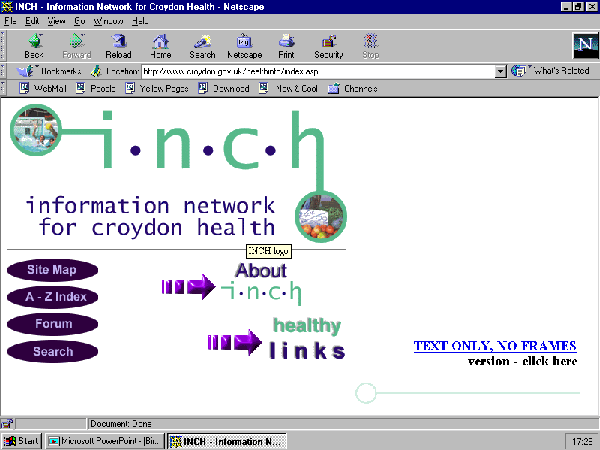
Task: Click the Site Map button
Action: point(52,270)
